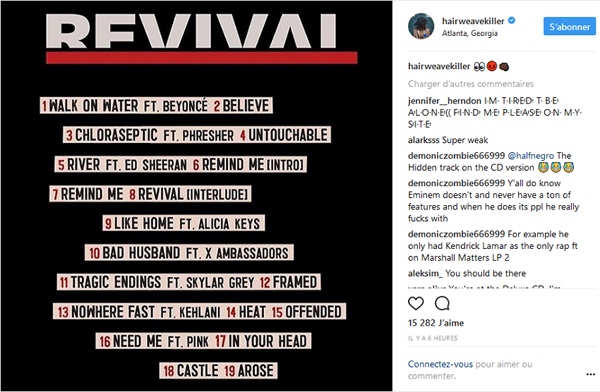This screenshot has width=600, height=392.
Task: Click the blue verified badge
Action: pyautogui.click(x=512, y=21)
